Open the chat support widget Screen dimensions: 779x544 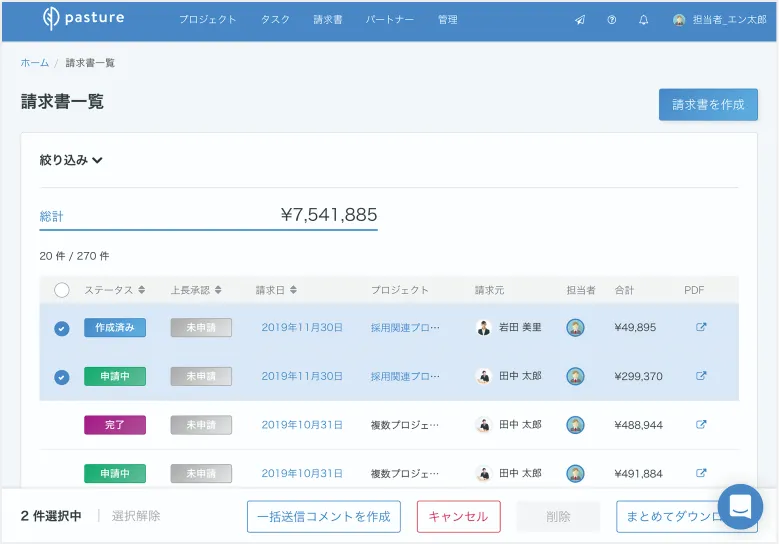(740, 507)
